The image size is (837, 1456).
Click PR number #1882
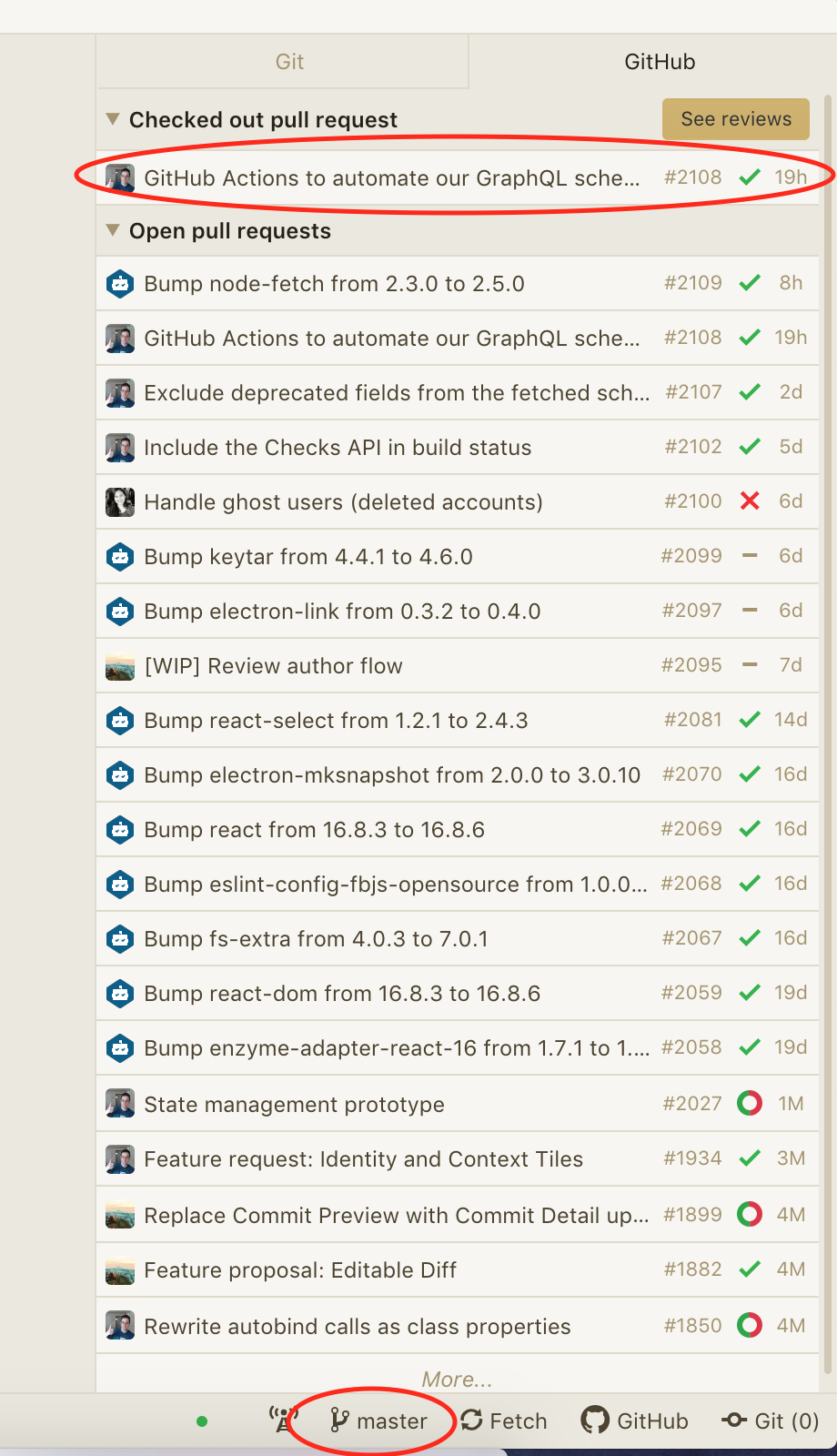pyautogui.click(x=693, y=1269)
